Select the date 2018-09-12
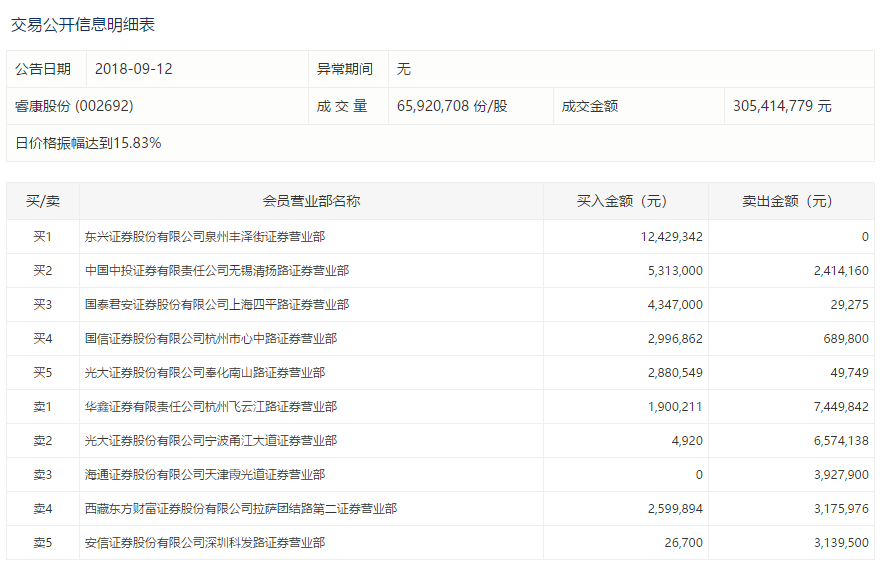The image size is (889, 570). tap(133, 69)
